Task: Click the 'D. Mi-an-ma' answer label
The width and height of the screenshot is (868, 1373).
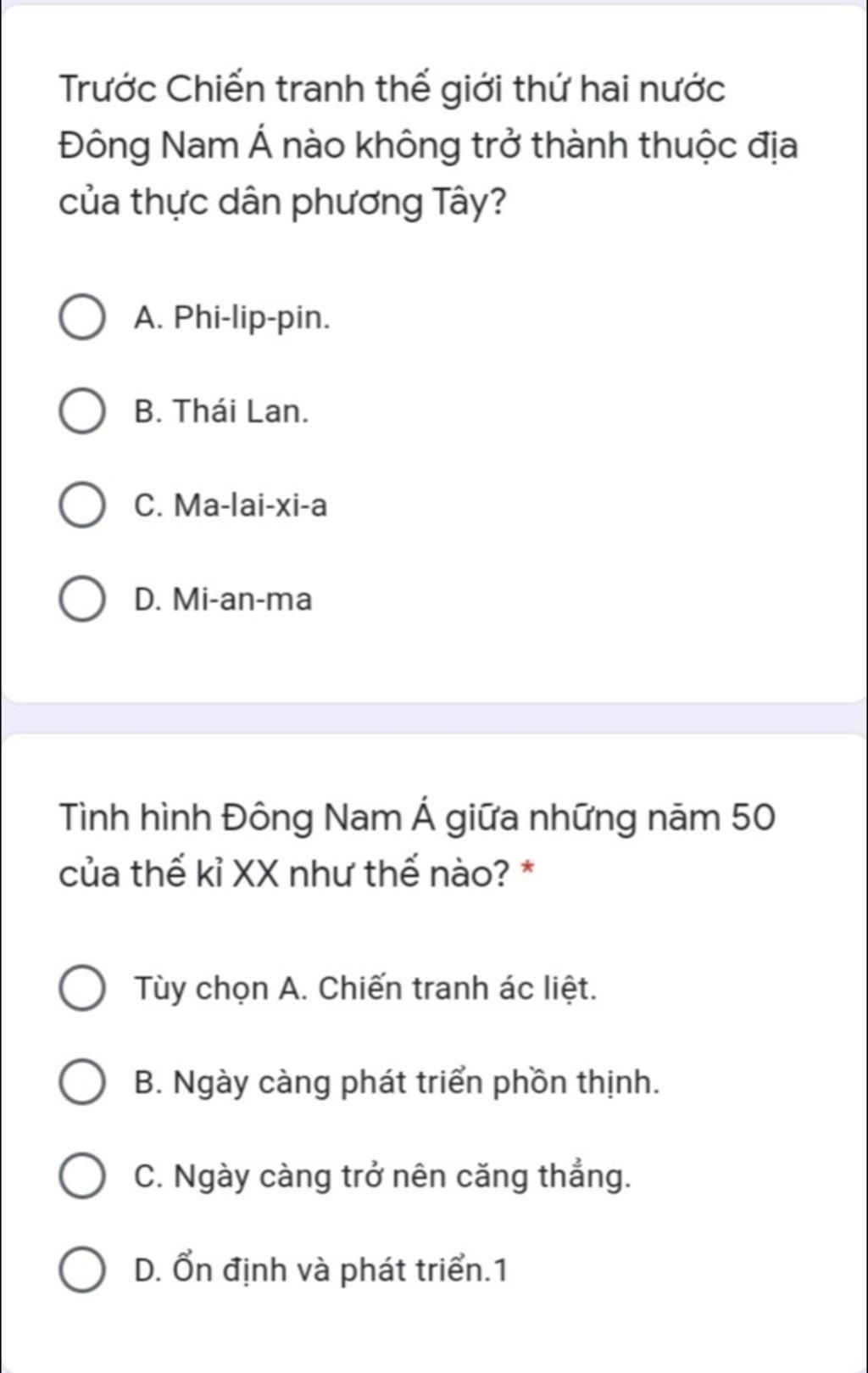Action: [223, 600]
